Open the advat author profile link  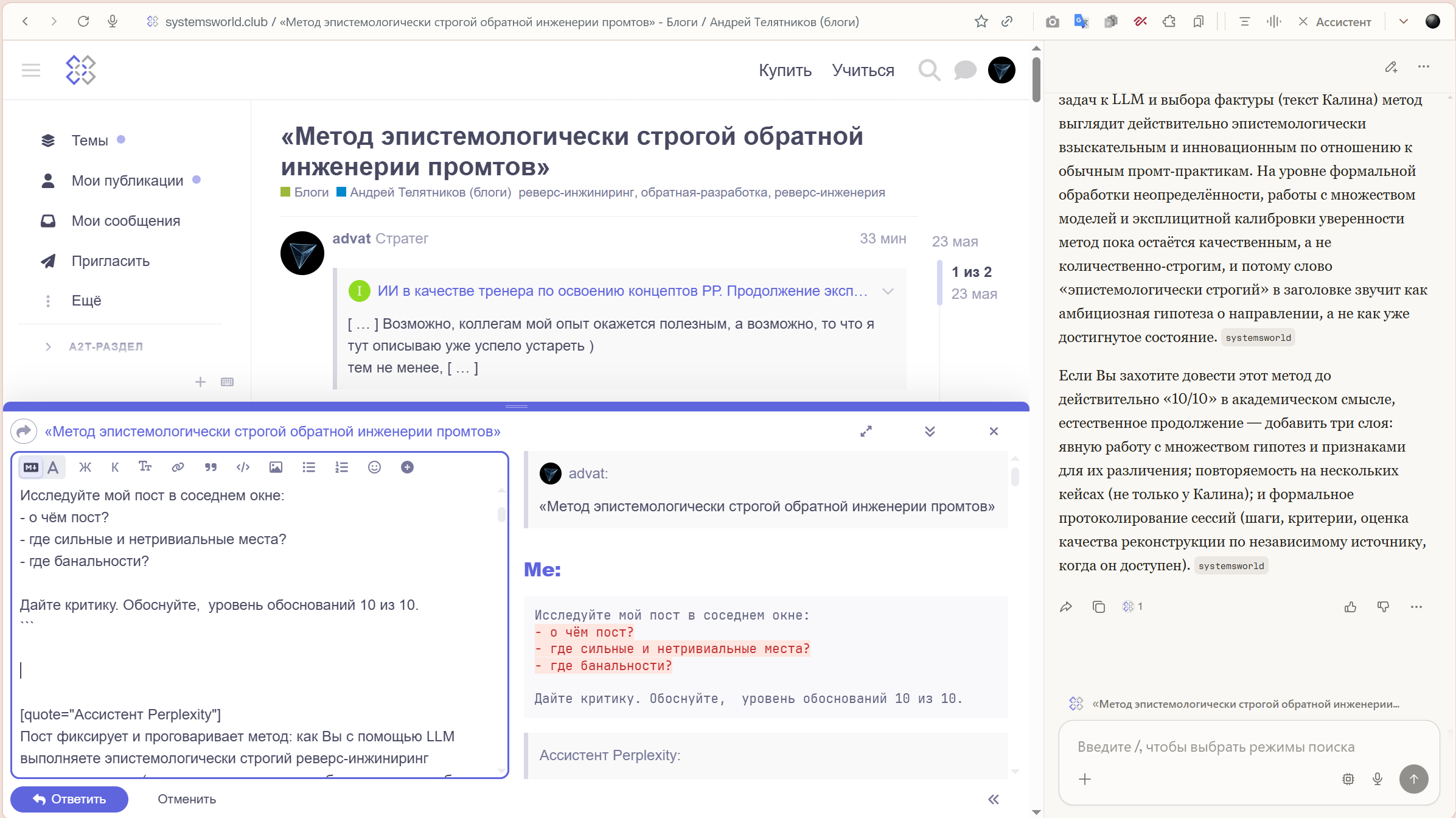351,239
